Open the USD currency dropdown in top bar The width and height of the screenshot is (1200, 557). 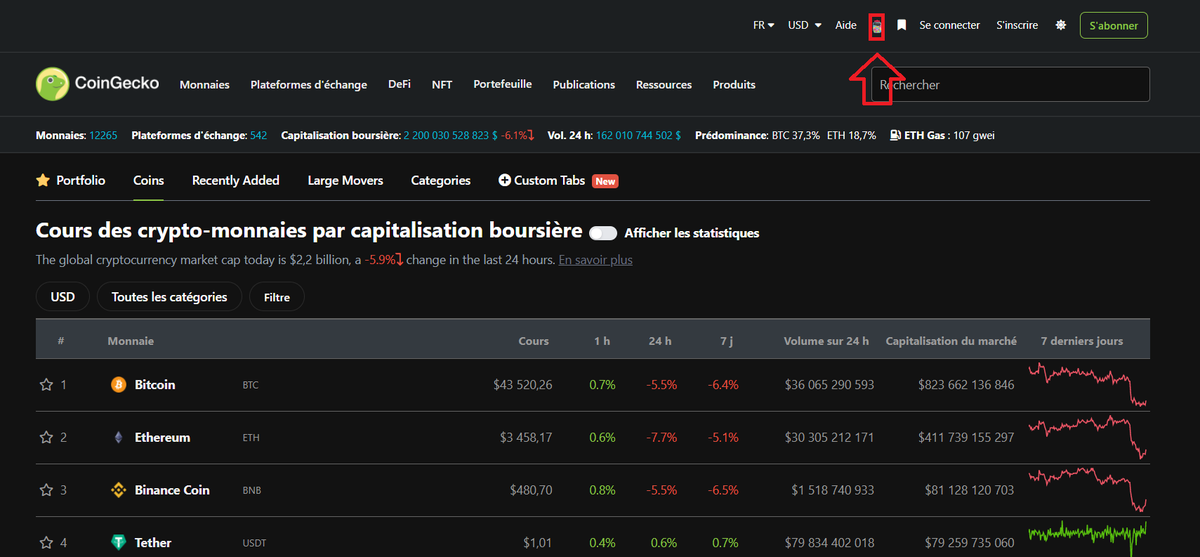coord(804,25)
